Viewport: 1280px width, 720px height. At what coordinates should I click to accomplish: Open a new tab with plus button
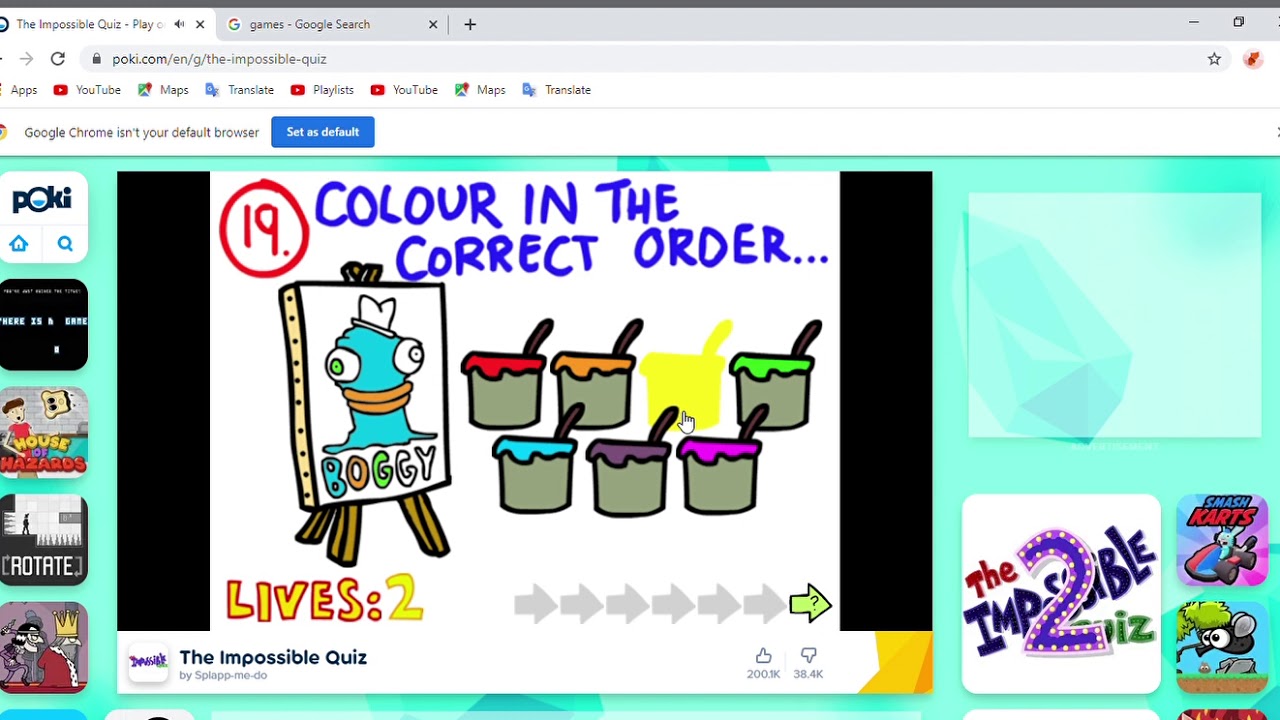tap(470, 24)
